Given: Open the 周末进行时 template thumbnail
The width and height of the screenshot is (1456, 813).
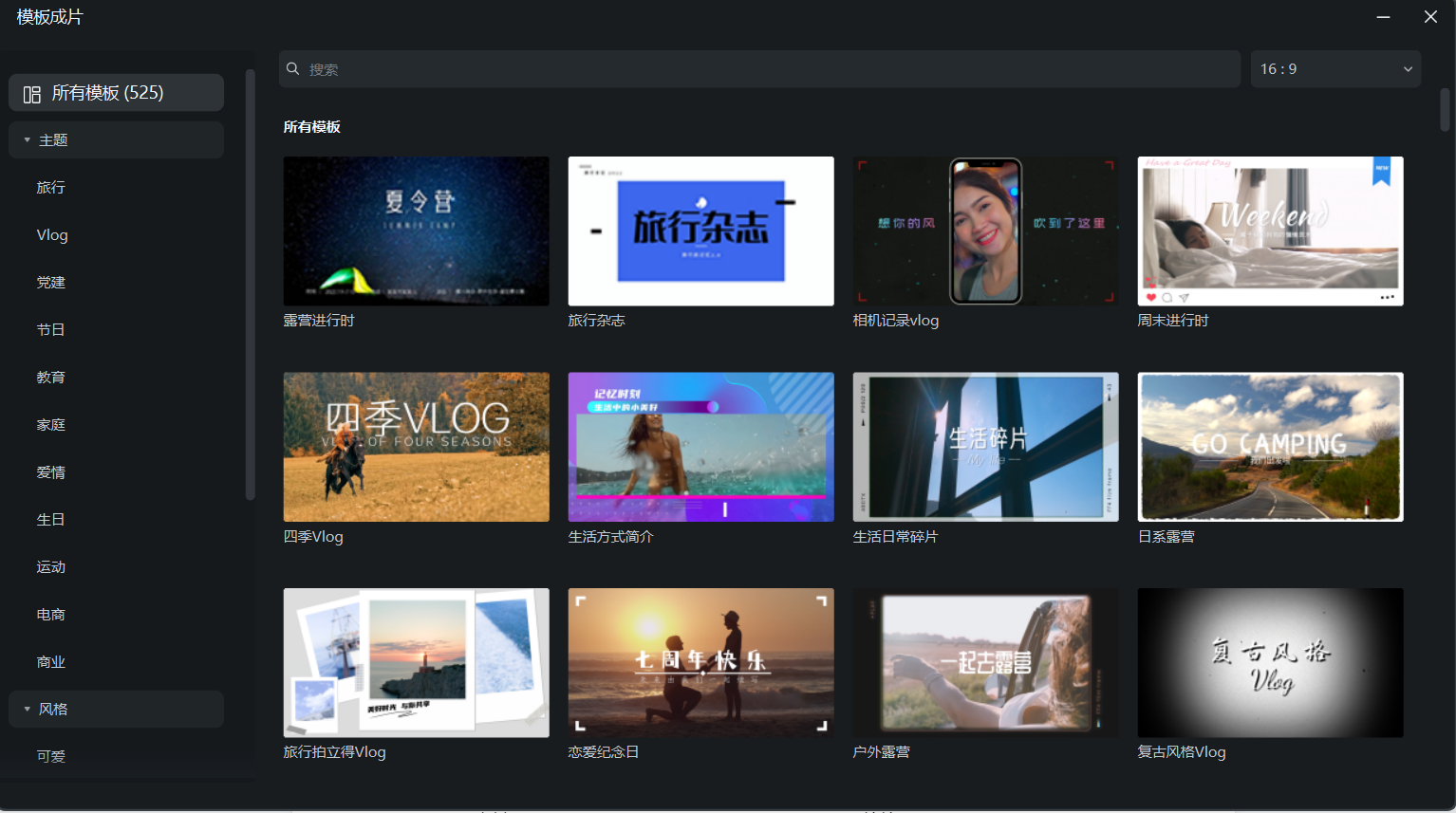Looking at the screenshot, I should [1270, 231].
